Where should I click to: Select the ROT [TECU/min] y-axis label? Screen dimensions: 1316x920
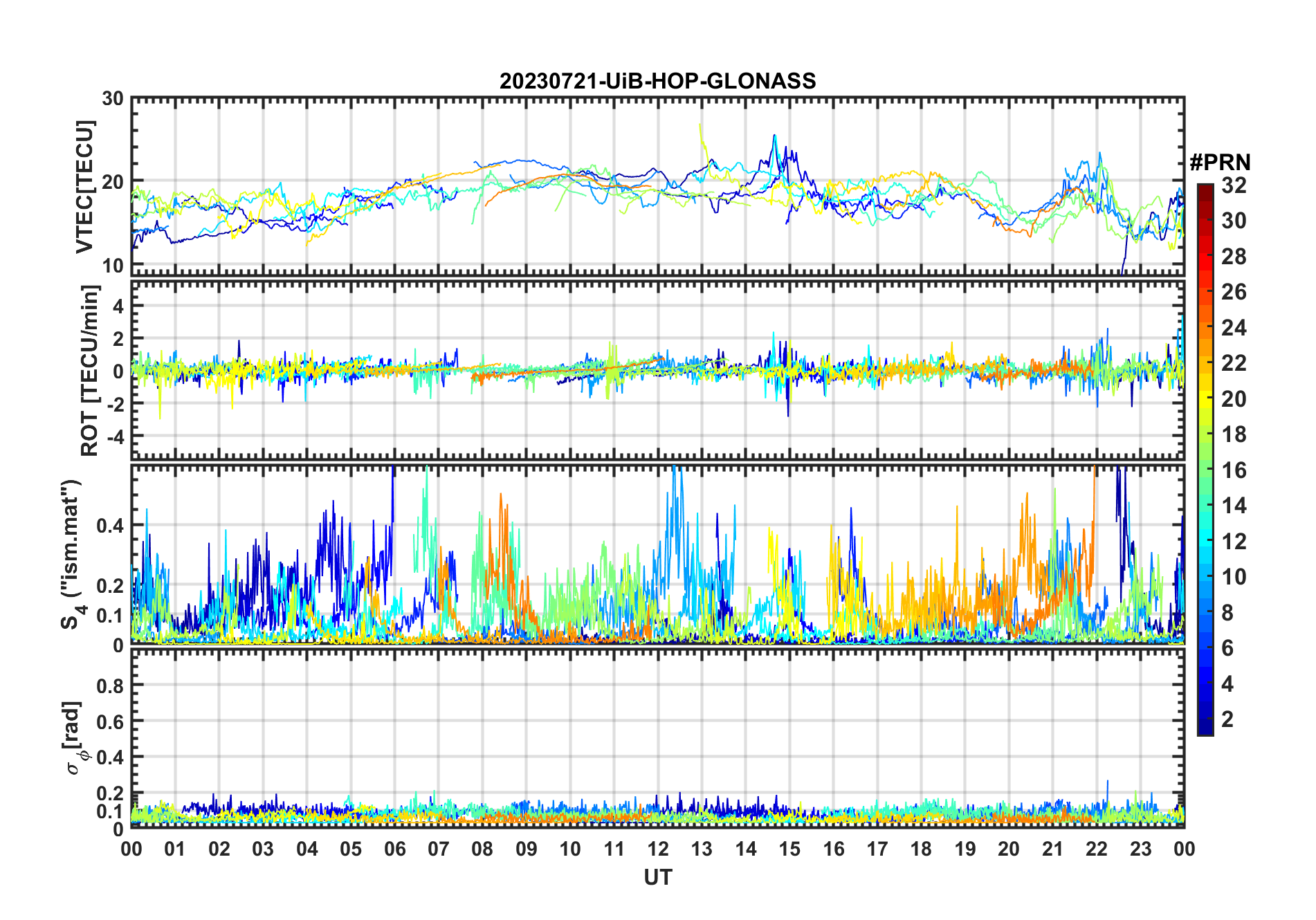[x=90, y=370]
